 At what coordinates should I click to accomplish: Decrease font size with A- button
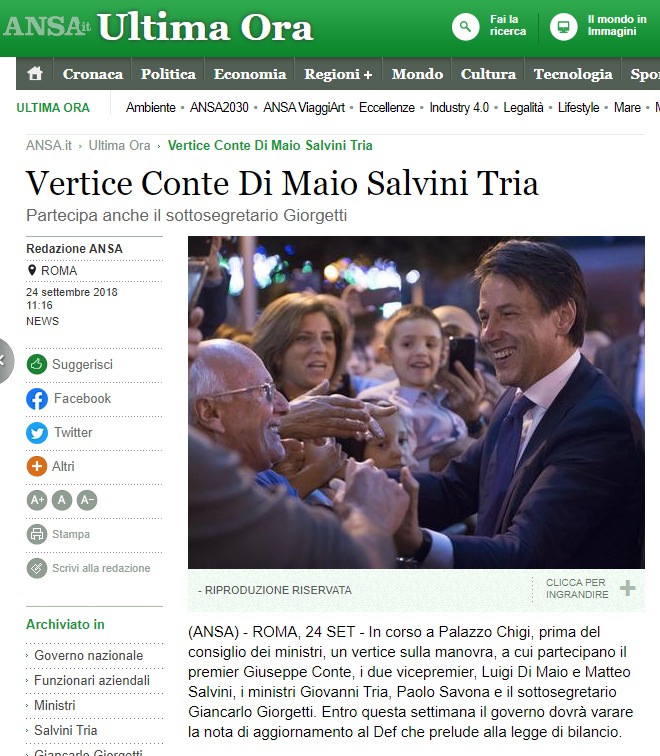(87, 500)
